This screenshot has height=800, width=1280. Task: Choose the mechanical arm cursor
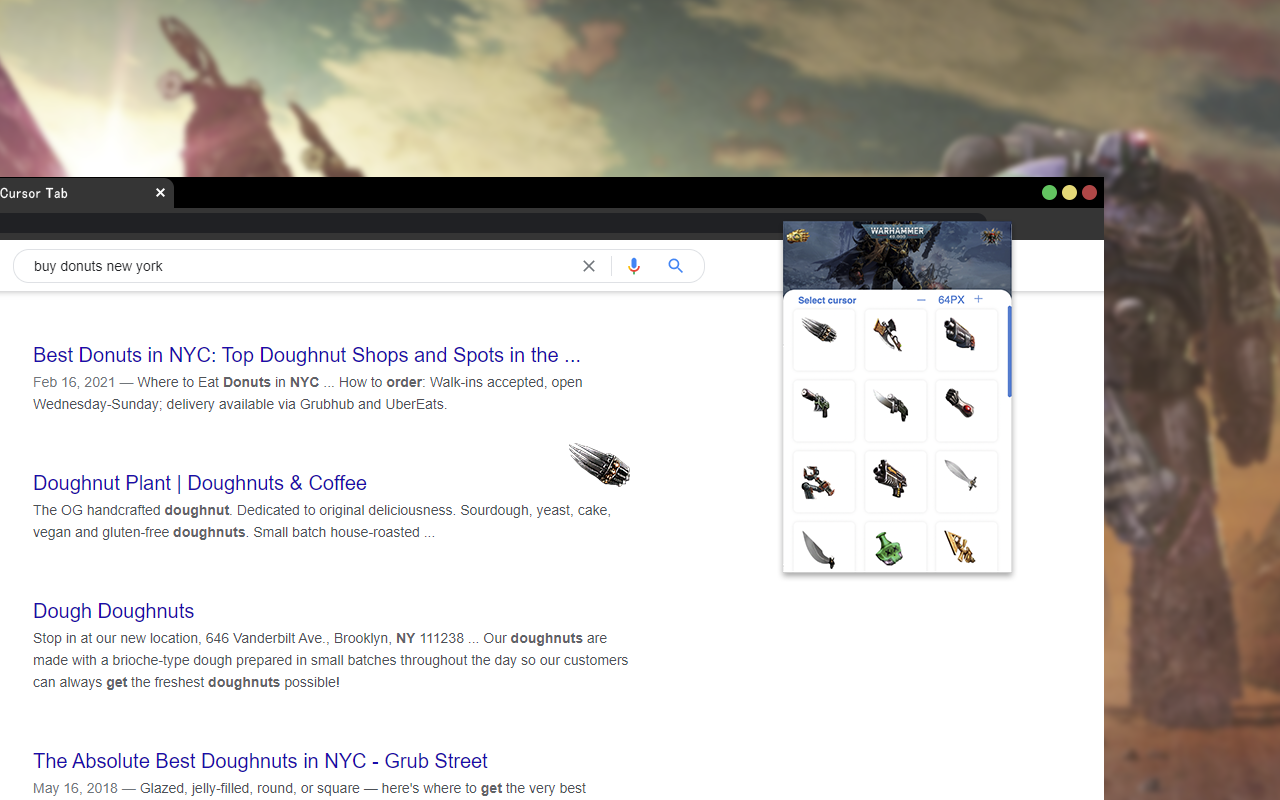pyautogui.click(x=823, y=481)
